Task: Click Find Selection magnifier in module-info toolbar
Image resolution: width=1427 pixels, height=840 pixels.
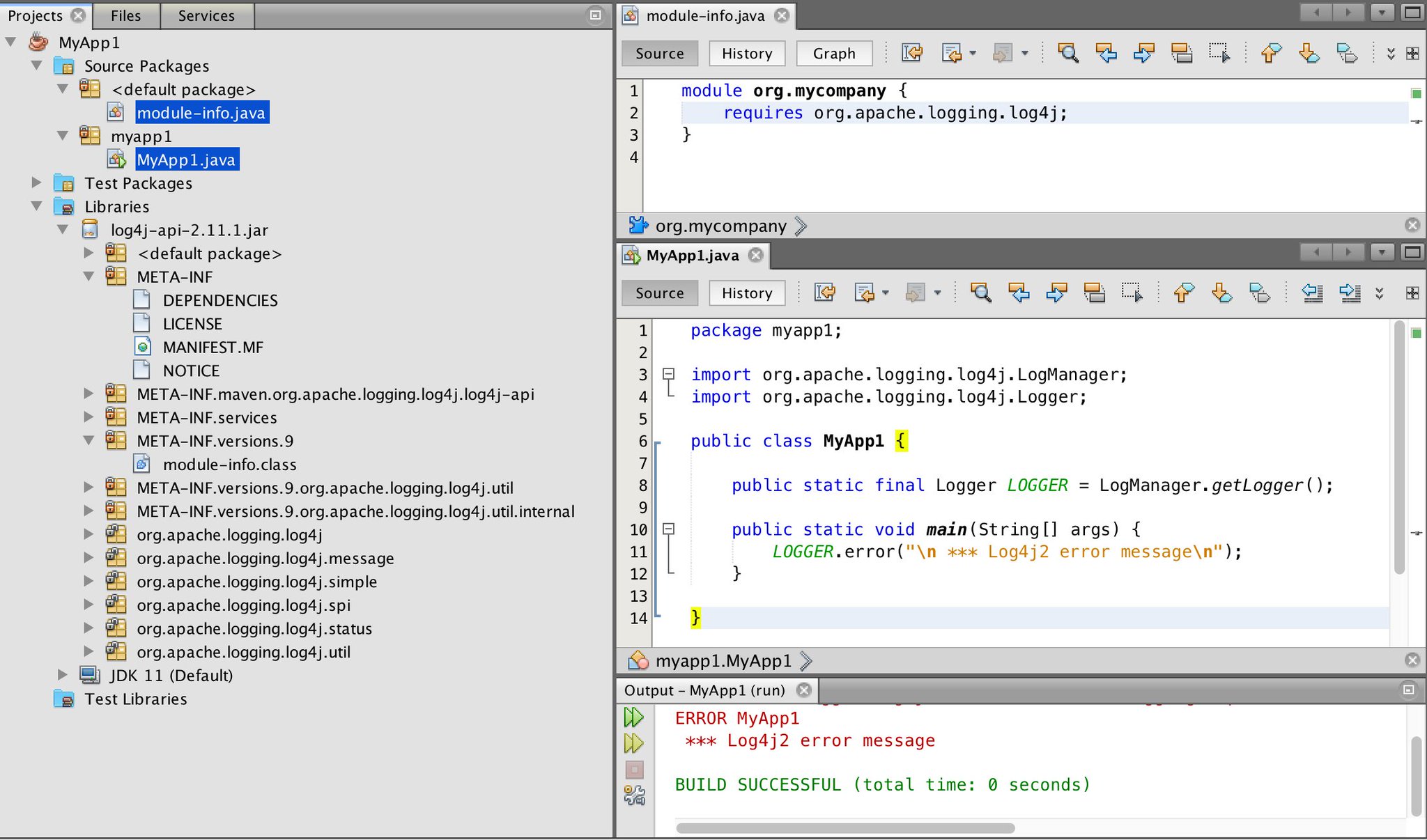Action: (x=1067, y=53)
